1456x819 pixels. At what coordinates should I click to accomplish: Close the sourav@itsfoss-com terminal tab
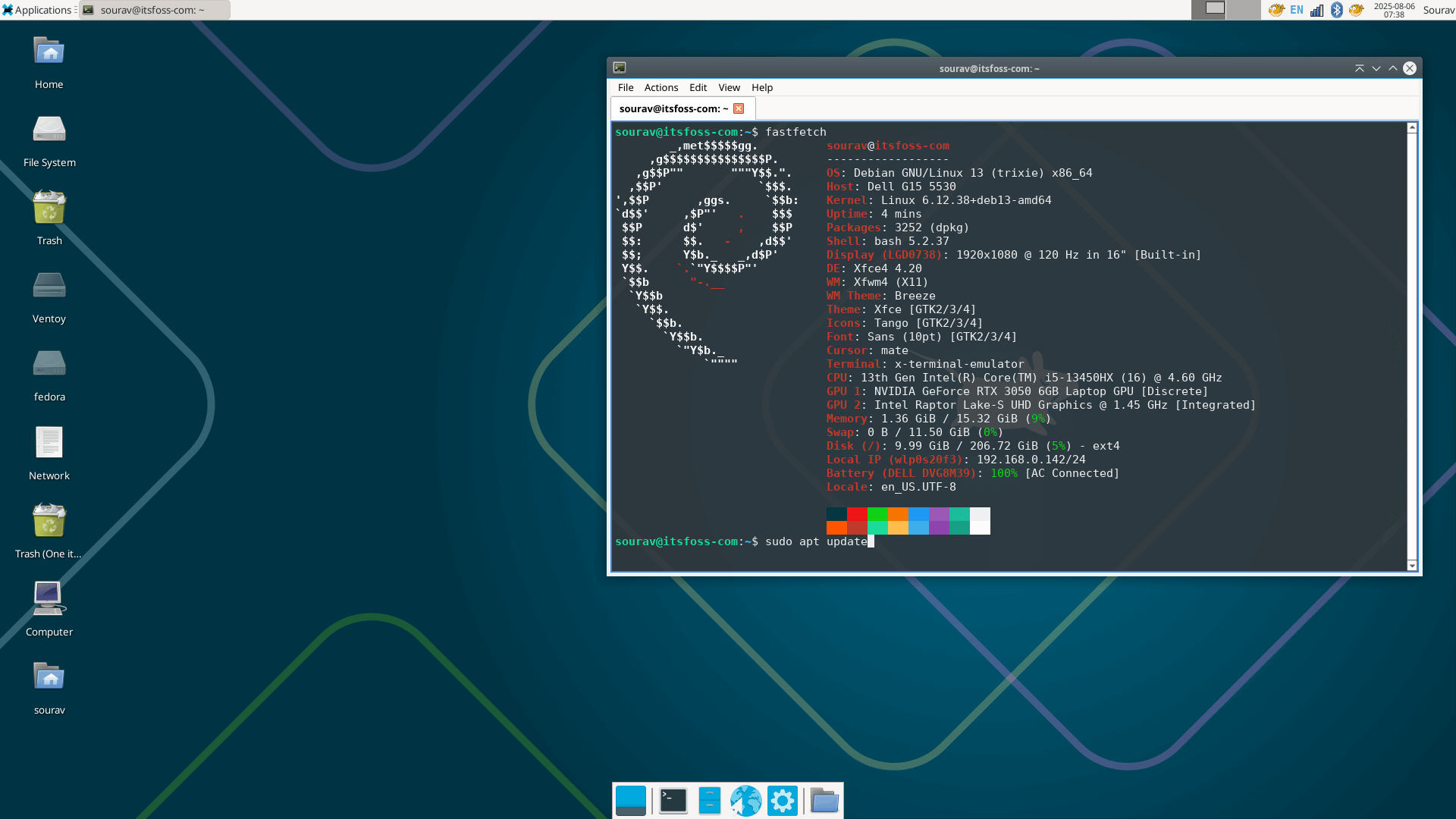pos(739,108)
